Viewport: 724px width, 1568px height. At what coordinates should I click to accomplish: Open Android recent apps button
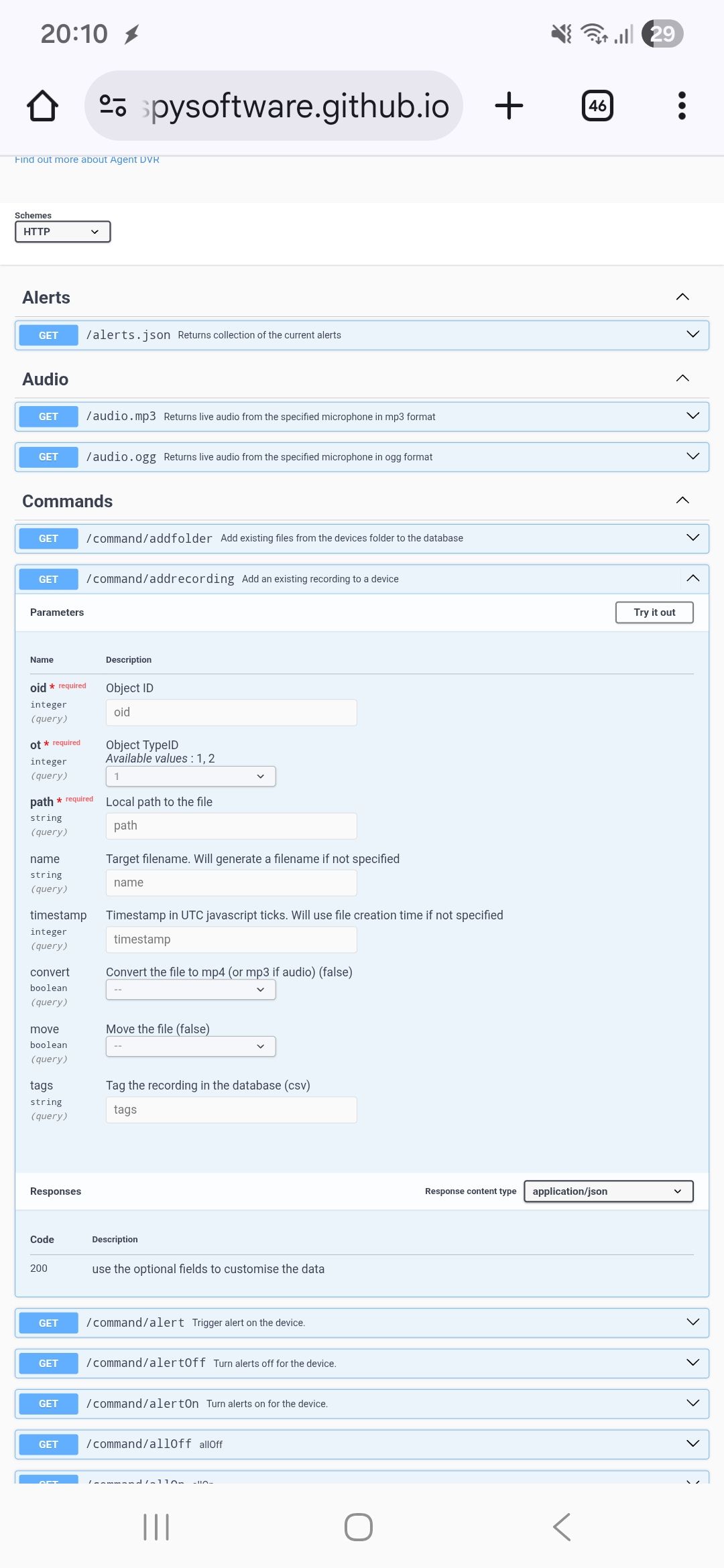[156, 1527]
